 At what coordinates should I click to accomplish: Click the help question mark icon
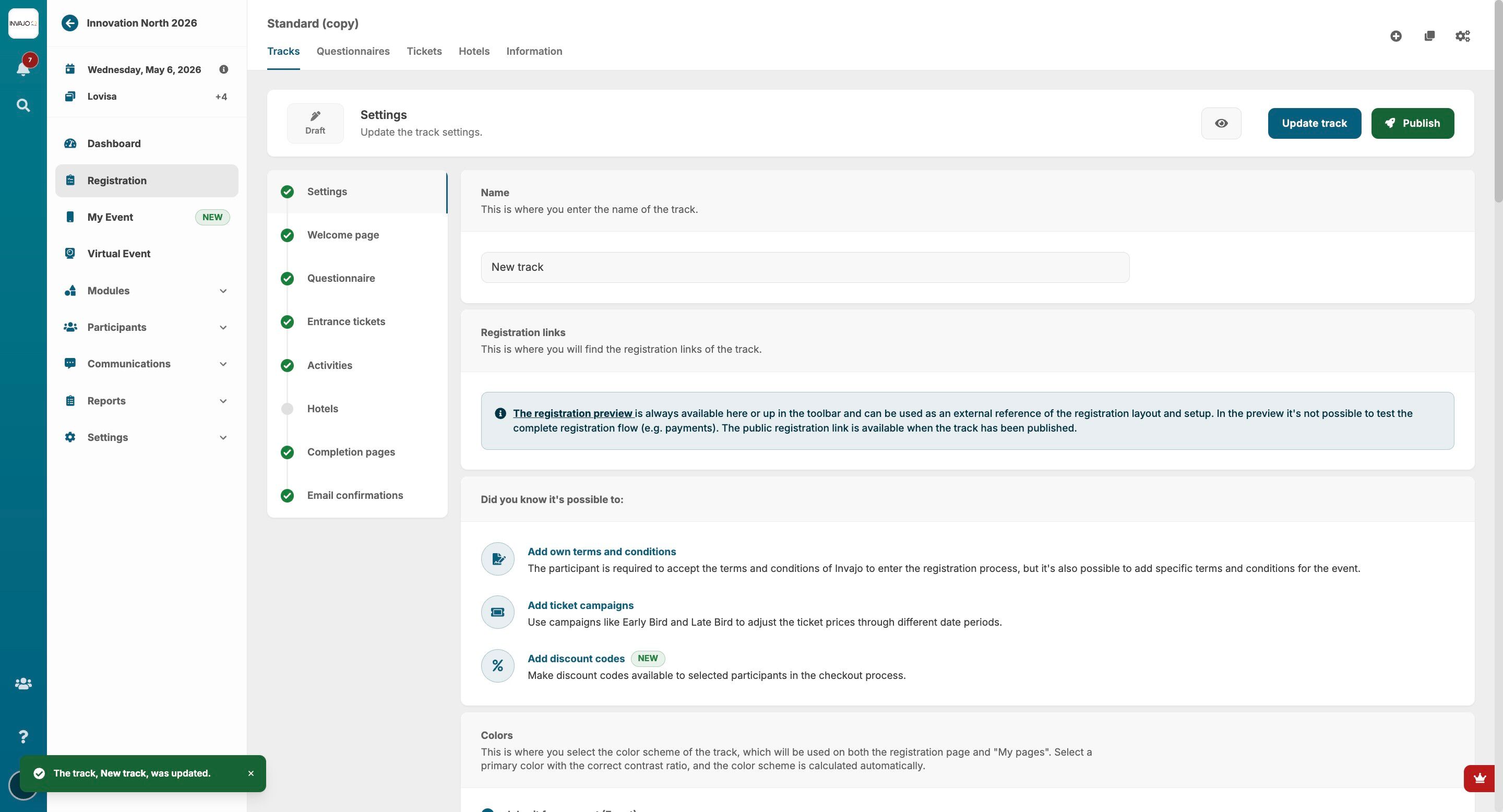coord(23,736)
